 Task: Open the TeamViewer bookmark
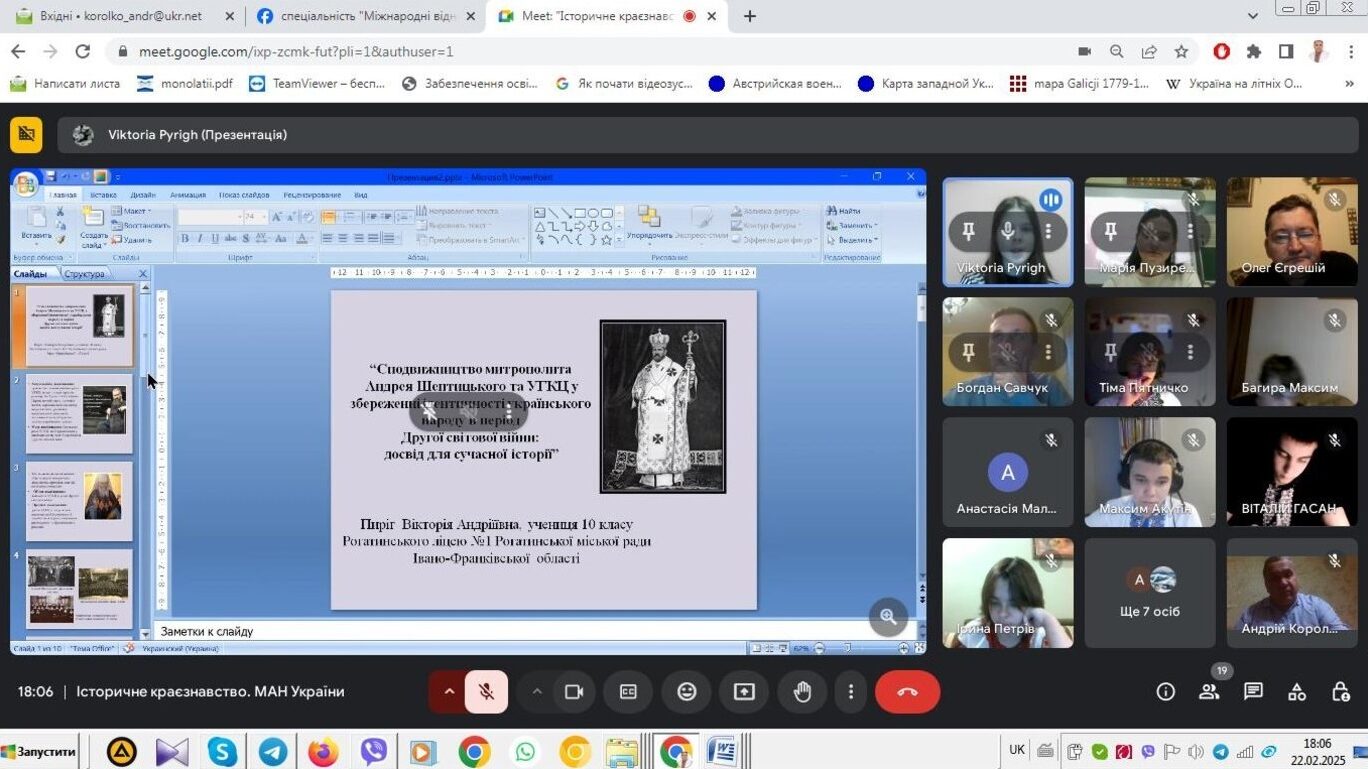click(x=317, y=84)
